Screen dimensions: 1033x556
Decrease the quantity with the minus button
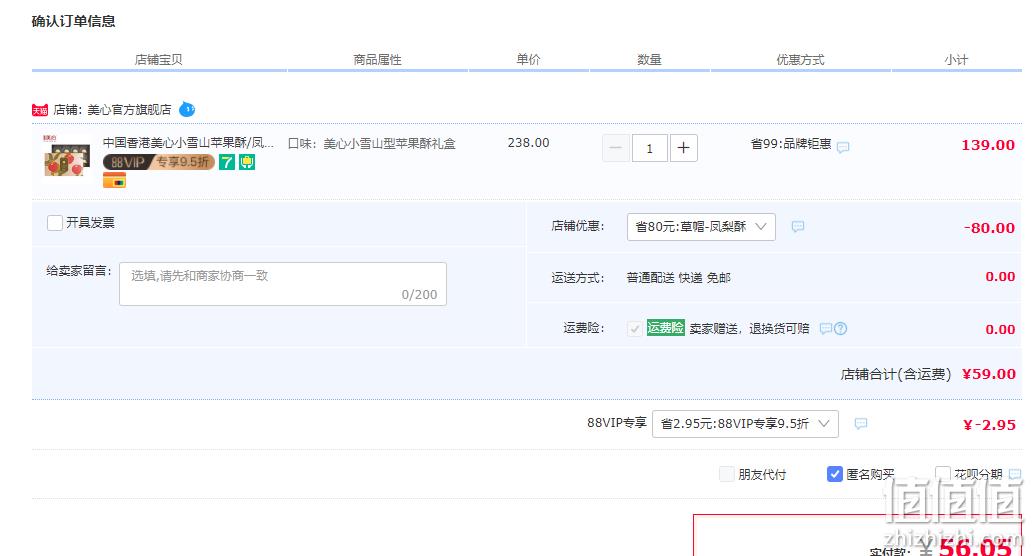click(615, 148)
